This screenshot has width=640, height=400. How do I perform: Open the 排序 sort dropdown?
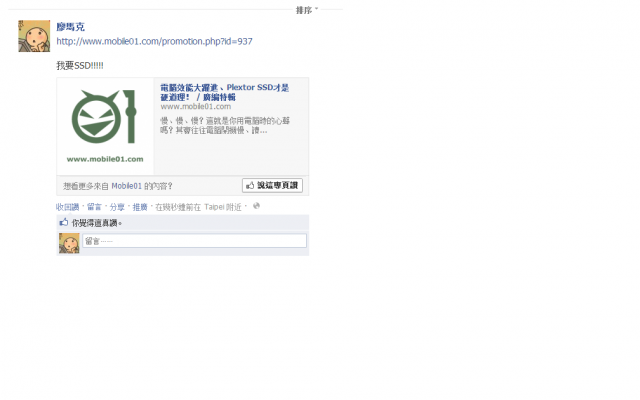point(307,10)
